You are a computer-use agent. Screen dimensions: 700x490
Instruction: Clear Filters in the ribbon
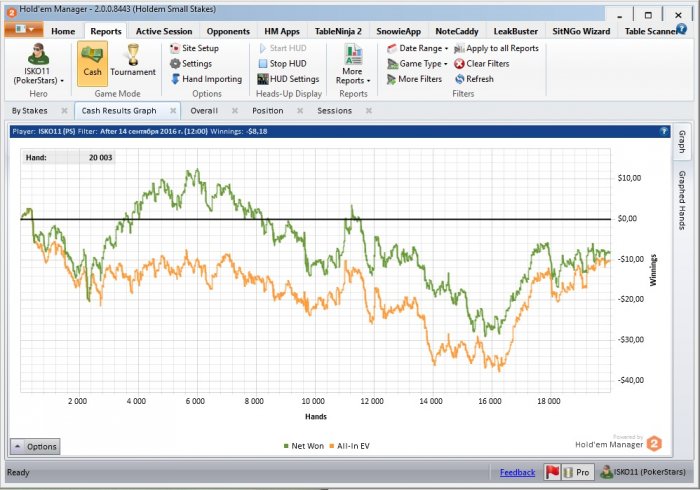[460, 63]
